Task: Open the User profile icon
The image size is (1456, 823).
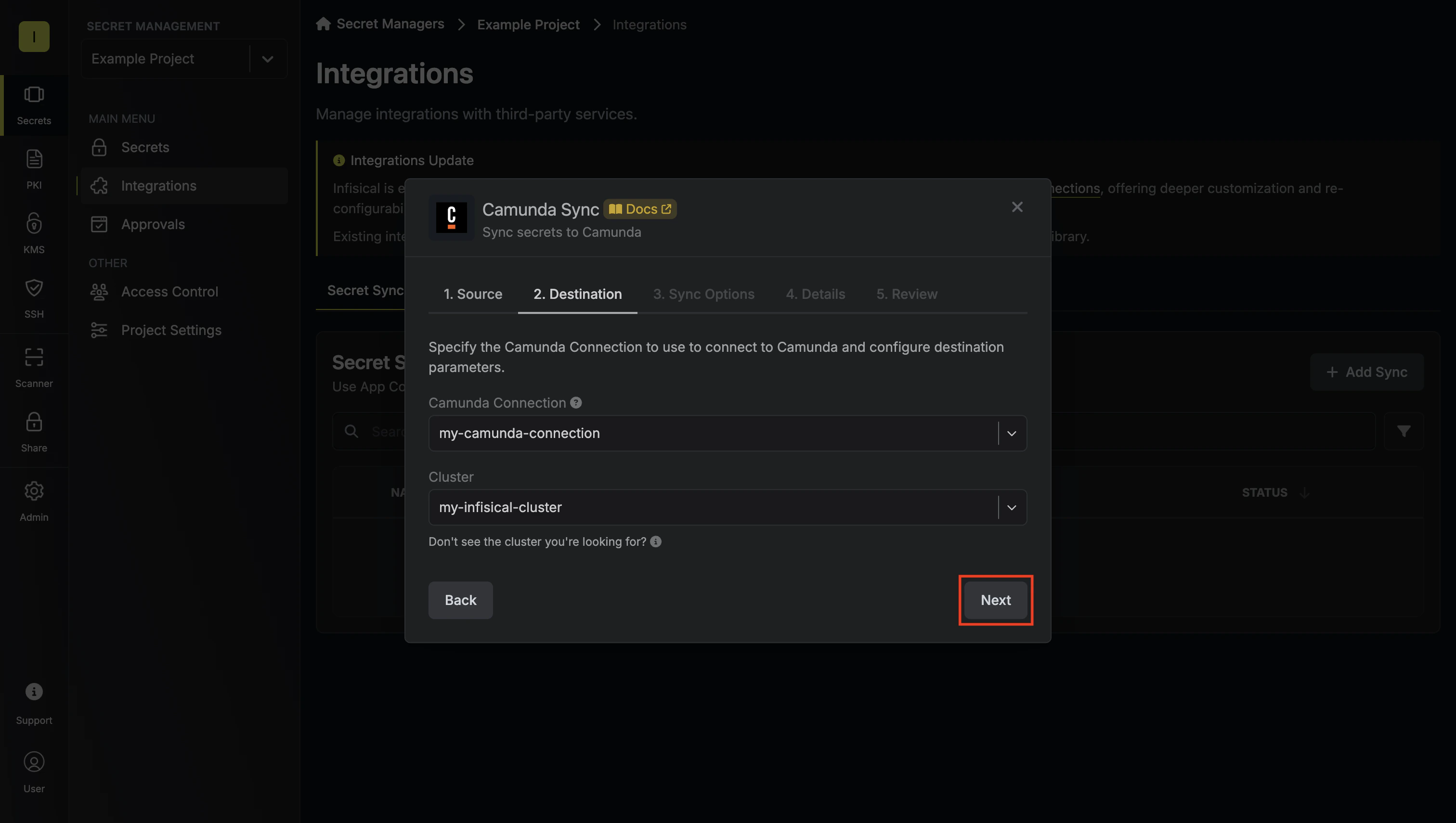Action: pos(34,761)
